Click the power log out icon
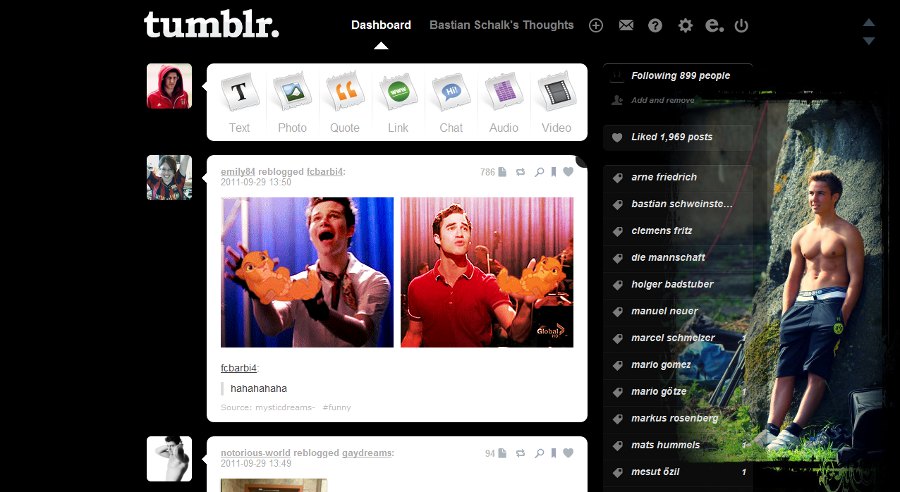The width and height of the screenshot is (900, 492). click(x=742, y=25)
